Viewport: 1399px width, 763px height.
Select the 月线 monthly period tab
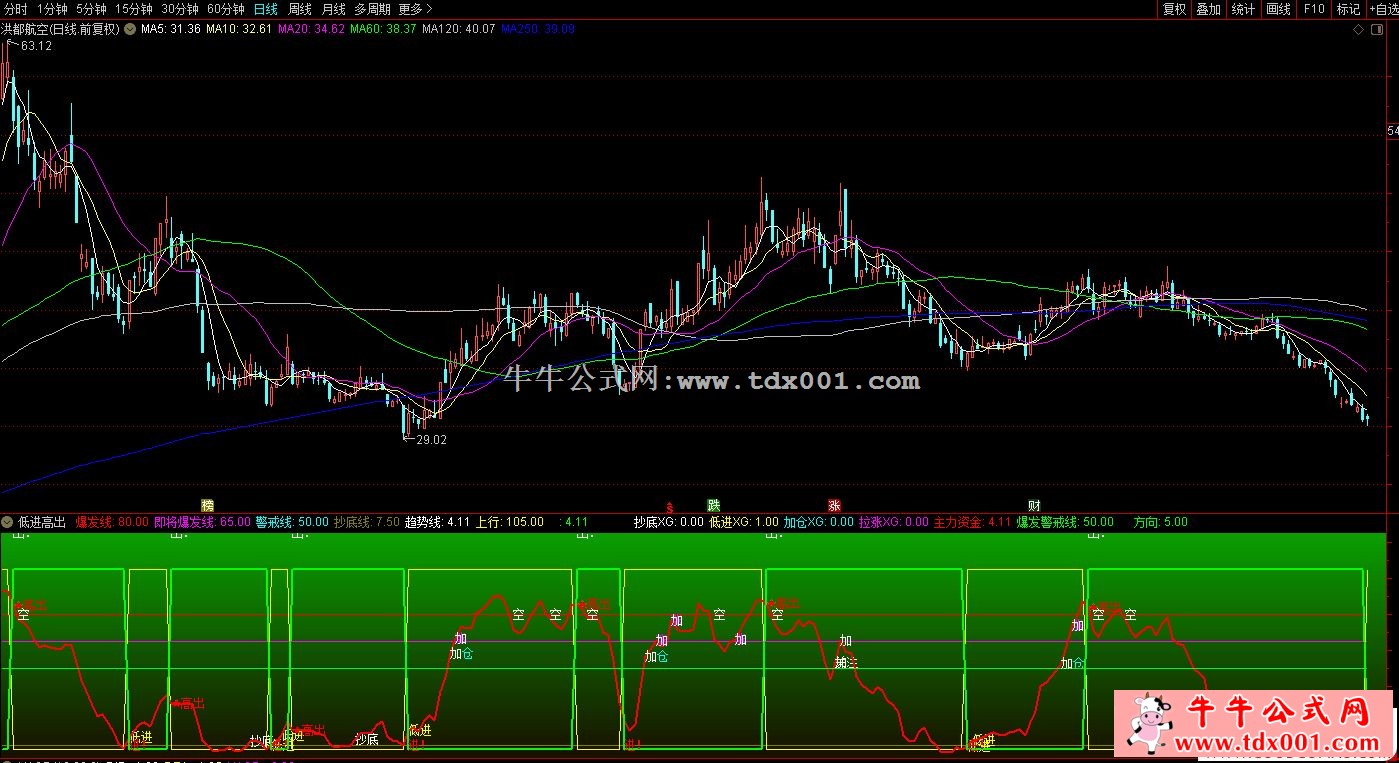pyautogui.click(x=333, y=9)
